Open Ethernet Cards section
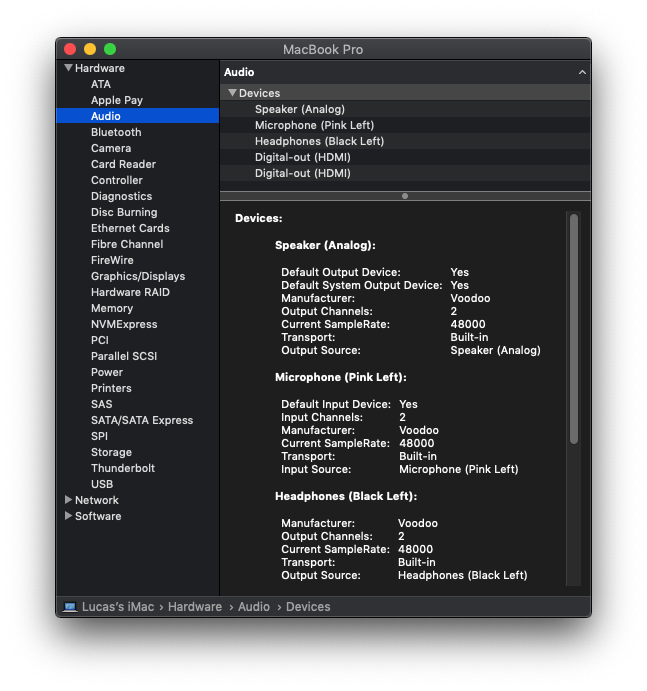647x691 pixels. click(x=130, y=228)
